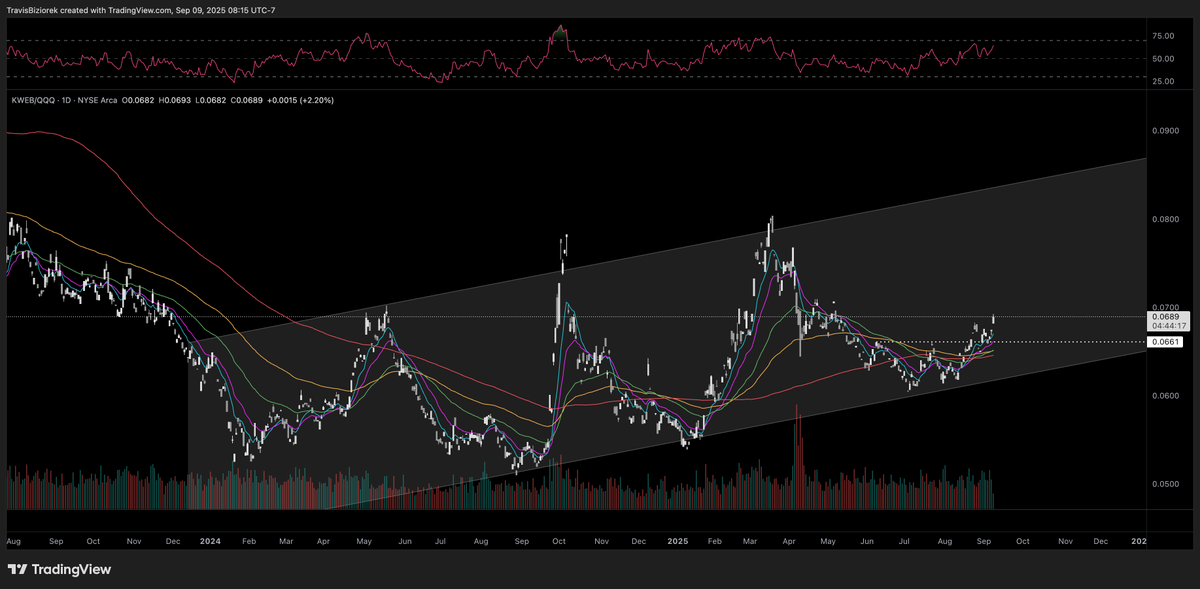This screenshot has width=1200, height=589.
Task: Click the KWEB/QQQ symbol in chart legend
Action: pyautogui.click(x=33, y=101)
